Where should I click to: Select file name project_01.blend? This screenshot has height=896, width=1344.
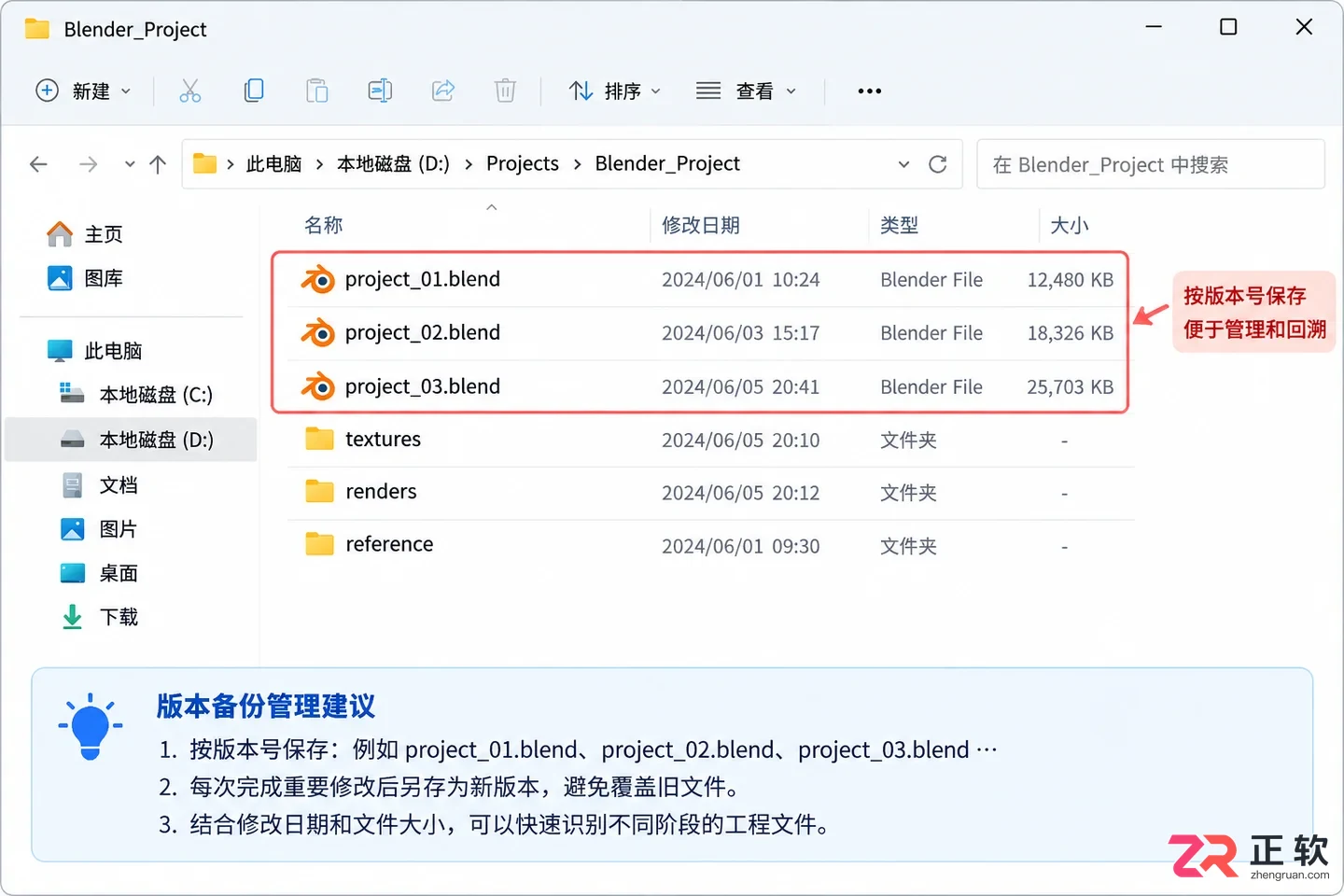tap(423, 279)
